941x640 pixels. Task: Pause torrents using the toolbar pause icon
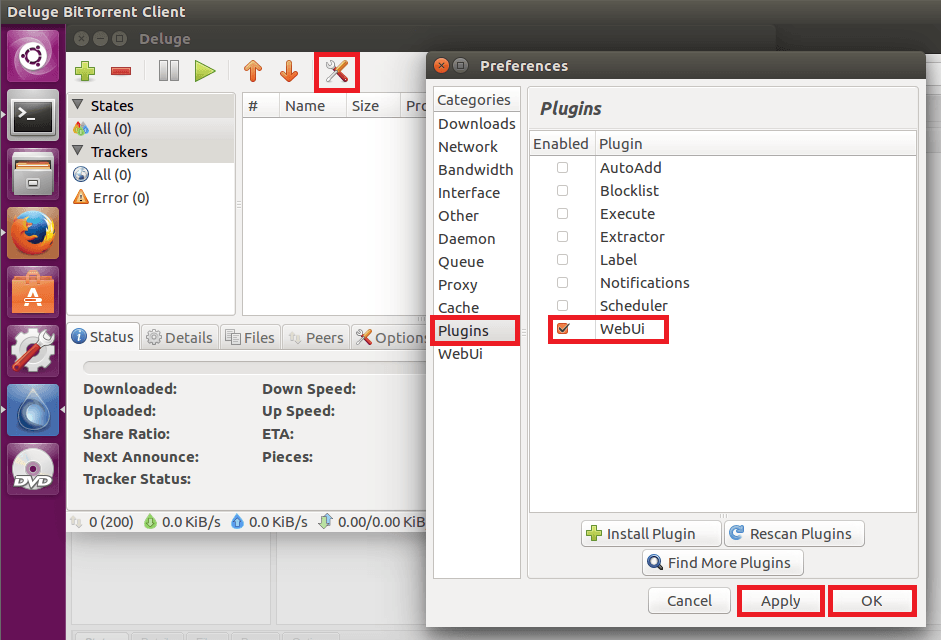click(x=168, y=71)
